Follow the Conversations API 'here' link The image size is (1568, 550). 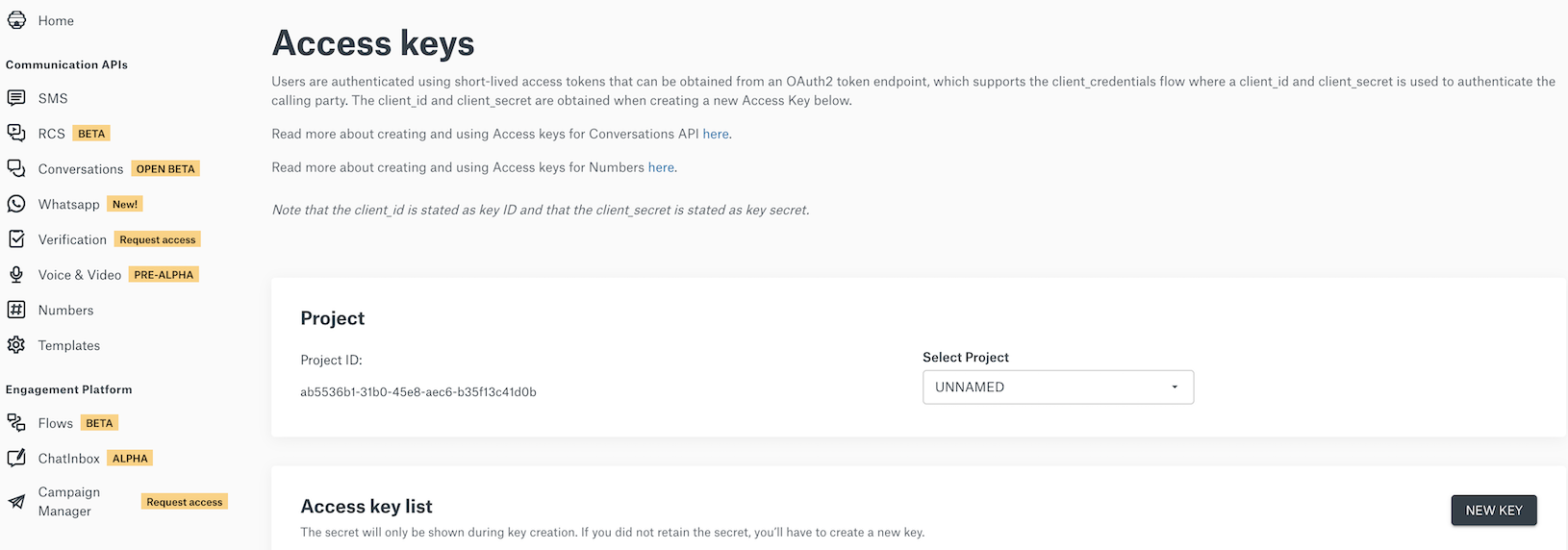(x=716, y=134)
